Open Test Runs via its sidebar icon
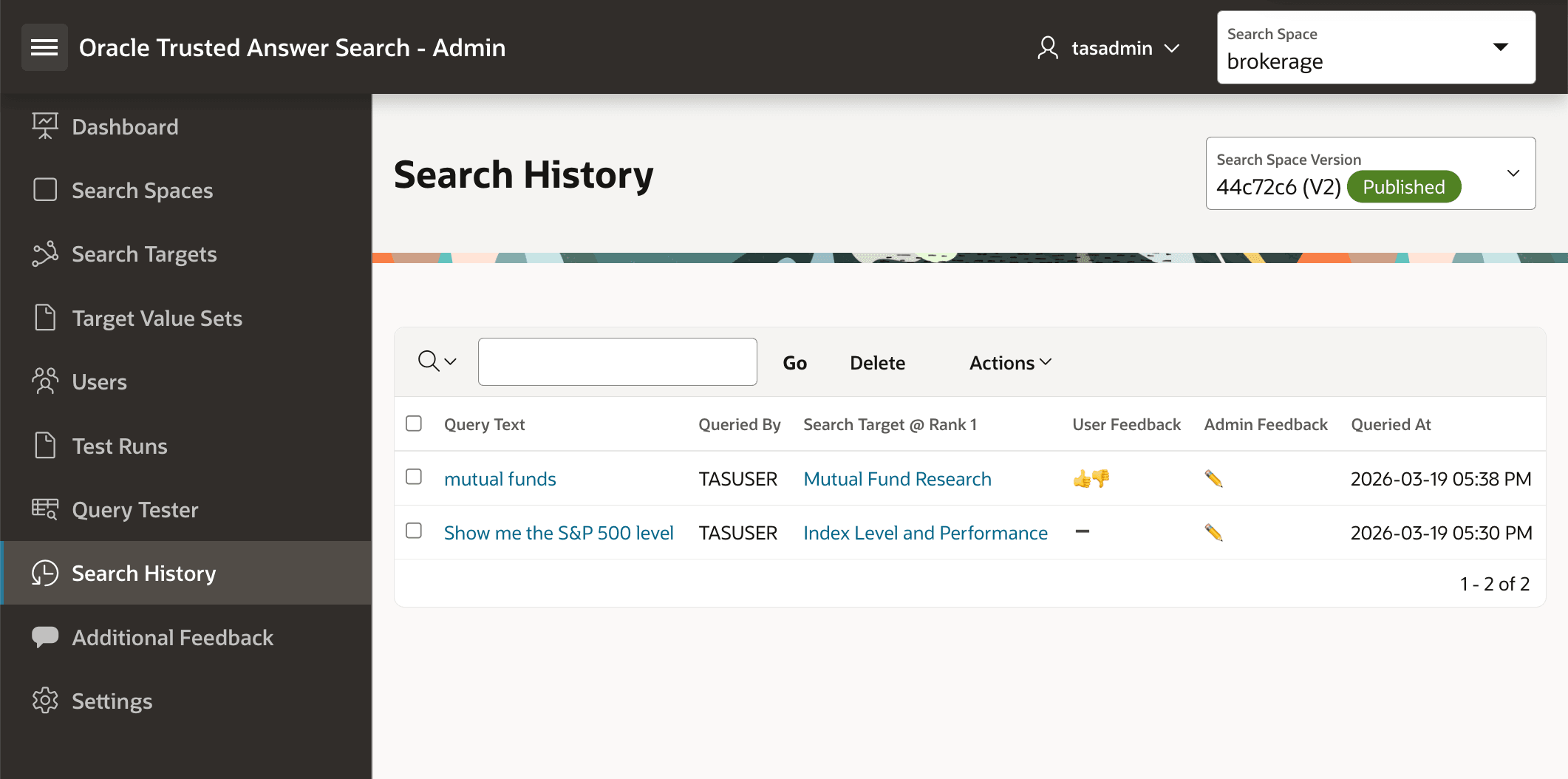This screenshot has width=1568, height=779. [44, 445]
